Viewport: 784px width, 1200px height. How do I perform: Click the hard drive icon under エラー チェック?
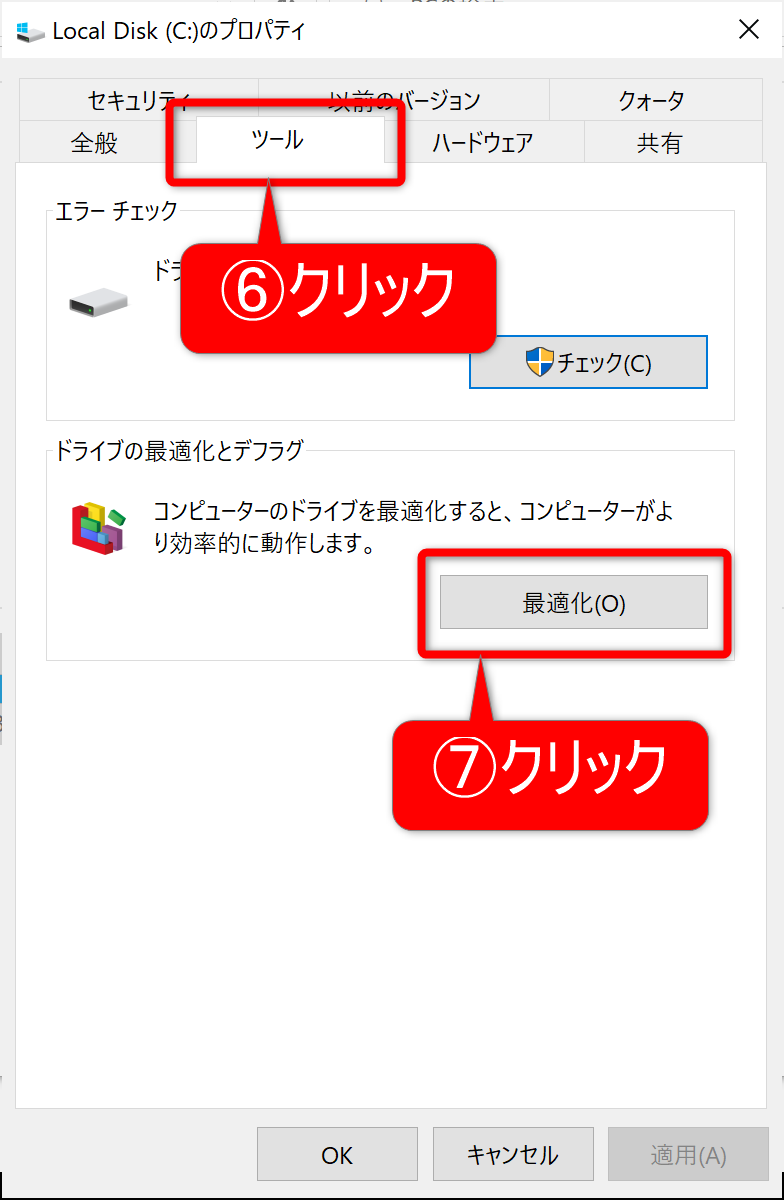pyautogui.click(x=98, y=302)
